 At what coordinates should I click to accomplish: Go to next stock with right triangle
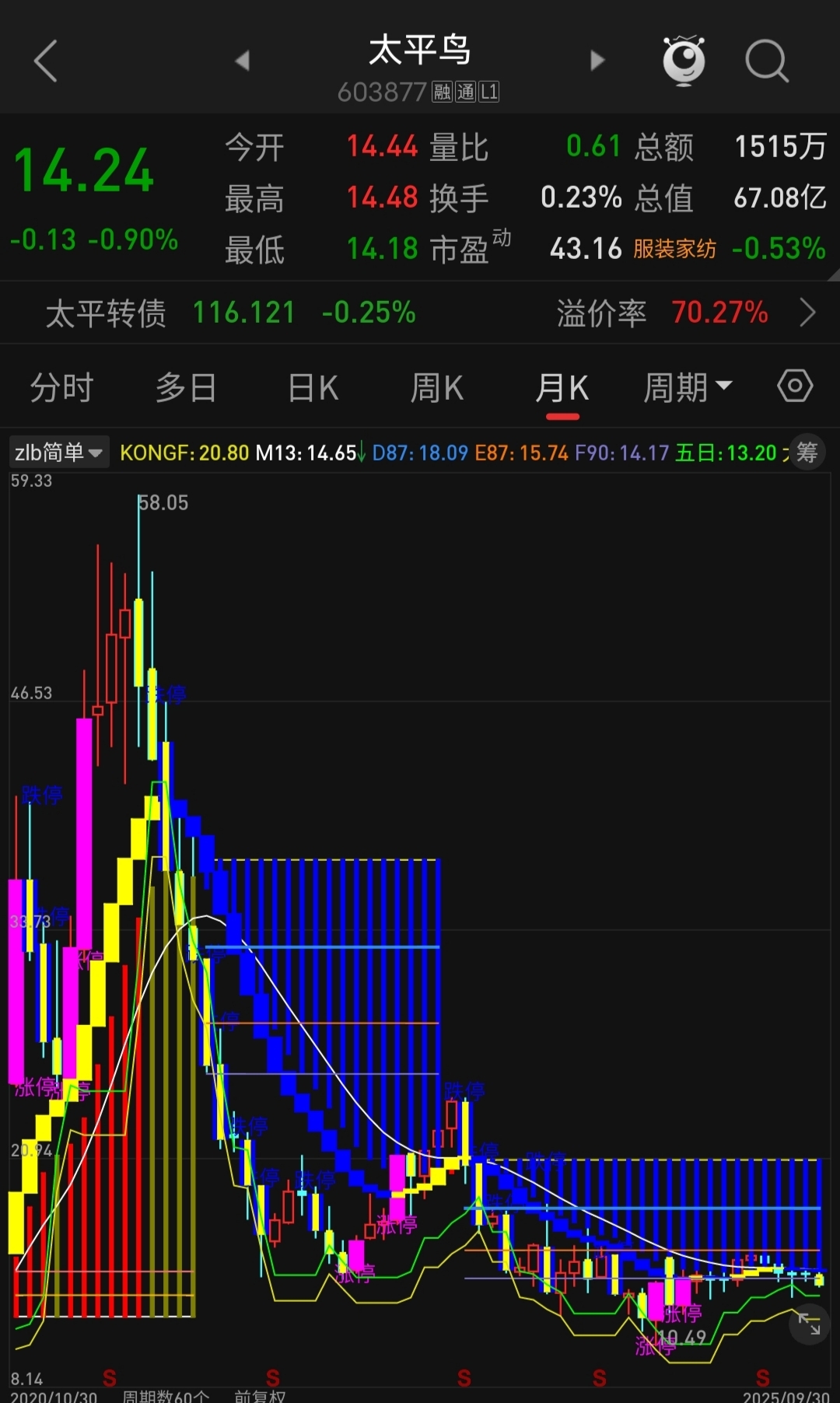pyautogui.click(x=597, y=61)
